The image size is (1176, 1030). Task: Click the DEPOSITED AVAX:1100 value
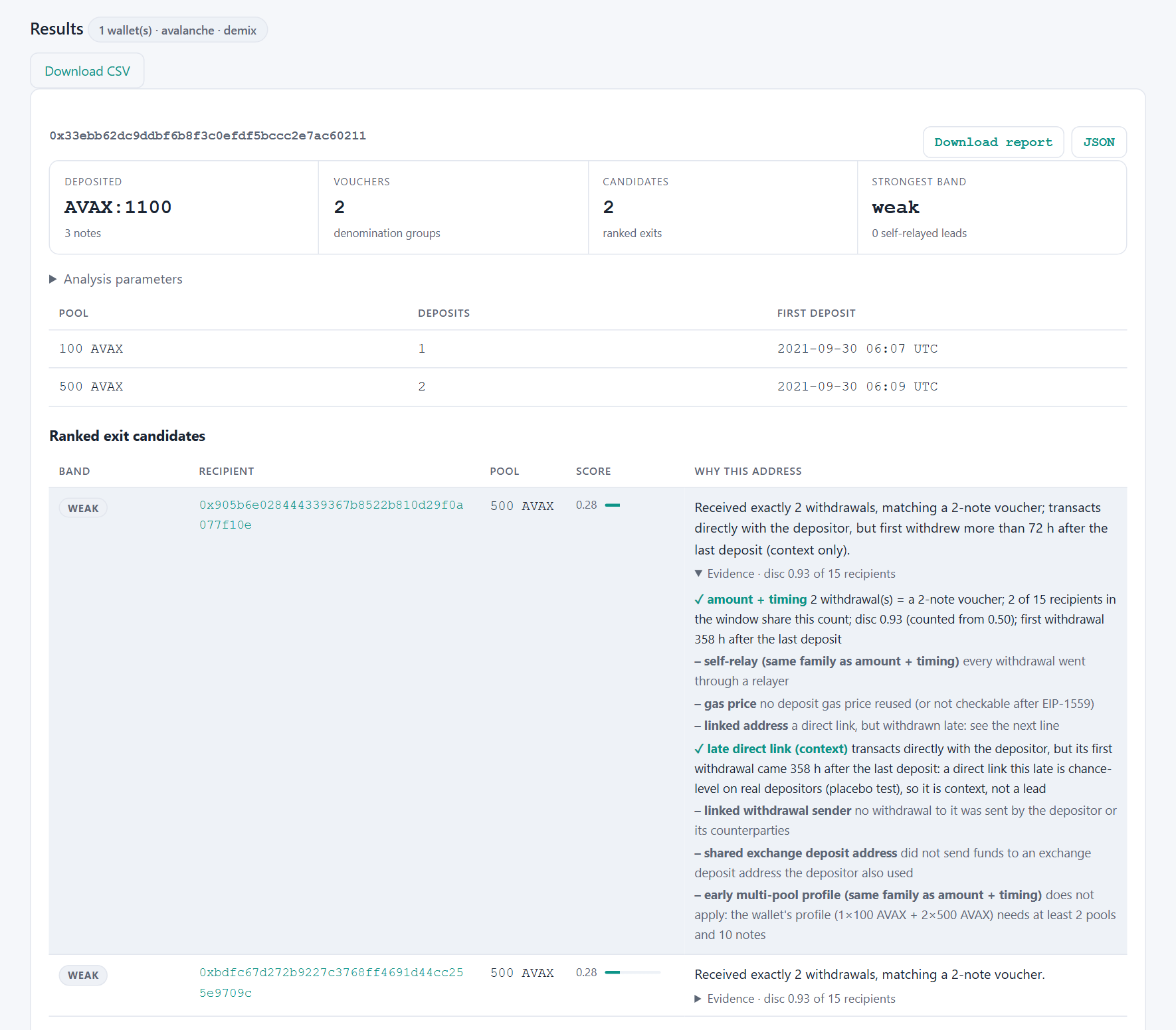118,207
